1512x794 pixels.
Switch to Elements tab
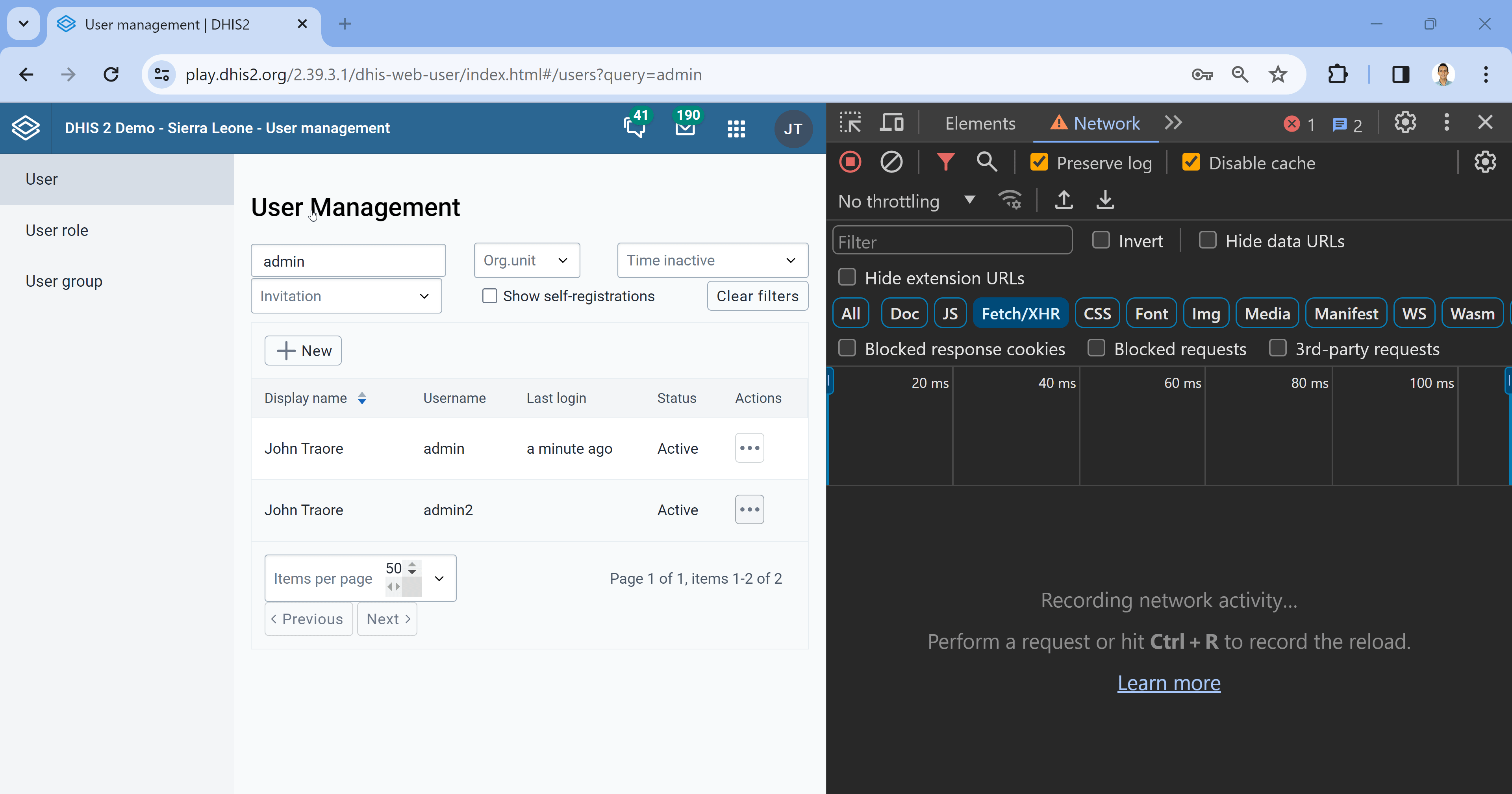click(980, 123)
